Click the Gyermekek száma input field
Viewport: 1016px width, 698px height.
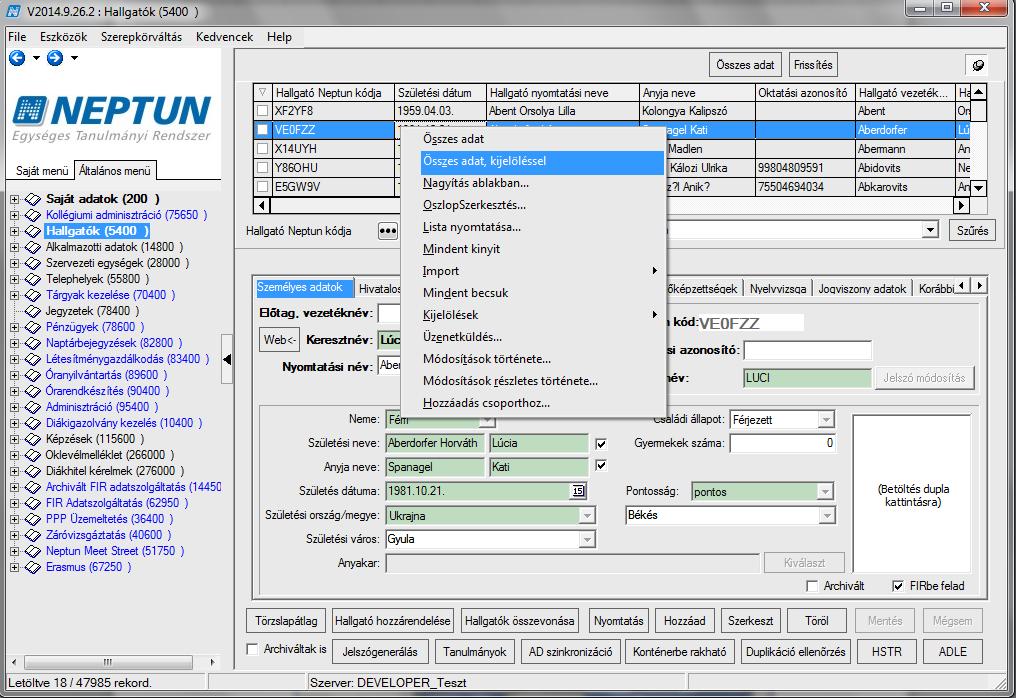pyautogui.click(x=783, y=444)
